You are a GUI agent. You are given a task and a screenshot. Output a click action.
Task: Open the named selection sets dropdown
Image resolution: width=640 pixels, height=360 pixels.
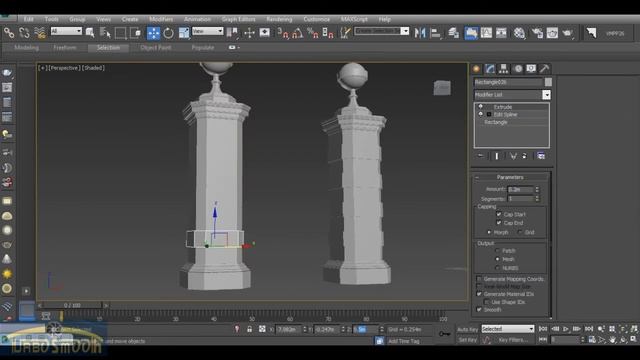tap(405, 31)
